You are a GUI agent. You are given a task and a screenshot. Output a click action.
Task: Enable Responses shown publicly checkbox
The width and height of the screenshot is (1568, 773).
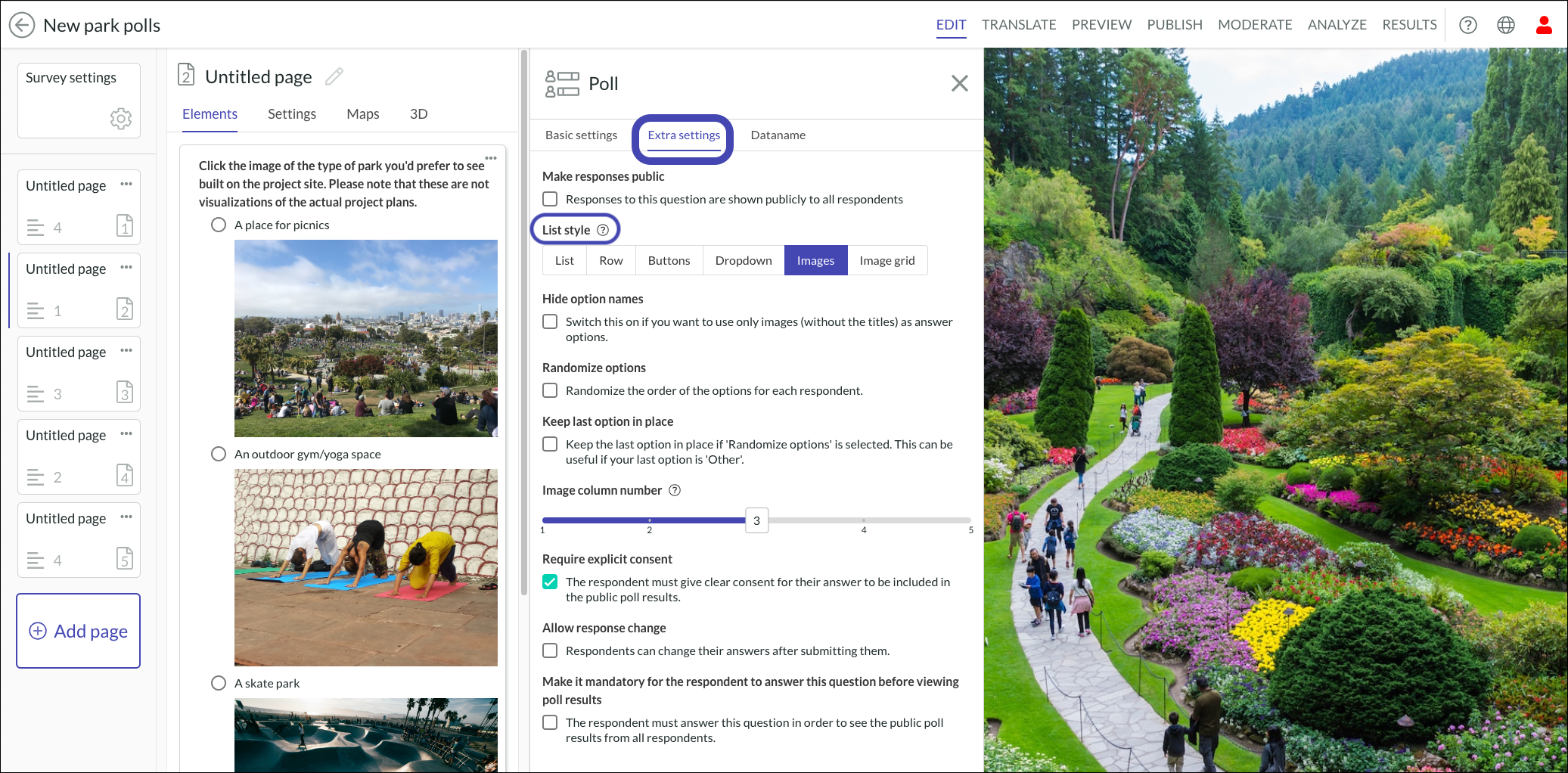point(550,199)
